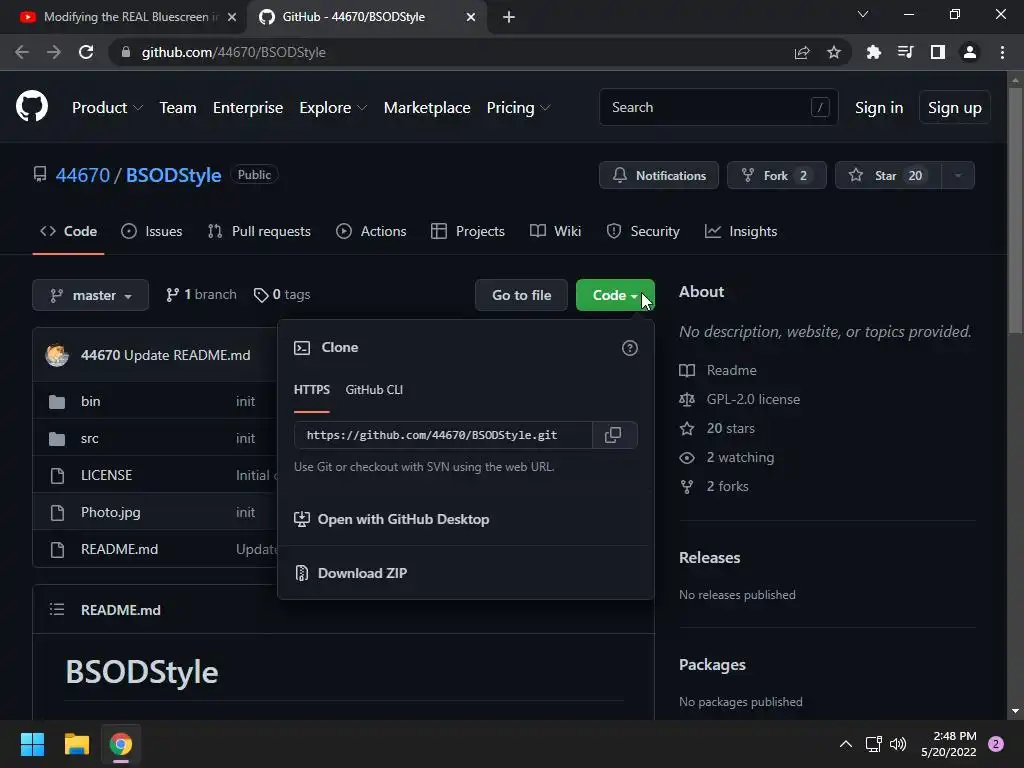
Task: Go back to the previous page
Action: click(22, 52)
